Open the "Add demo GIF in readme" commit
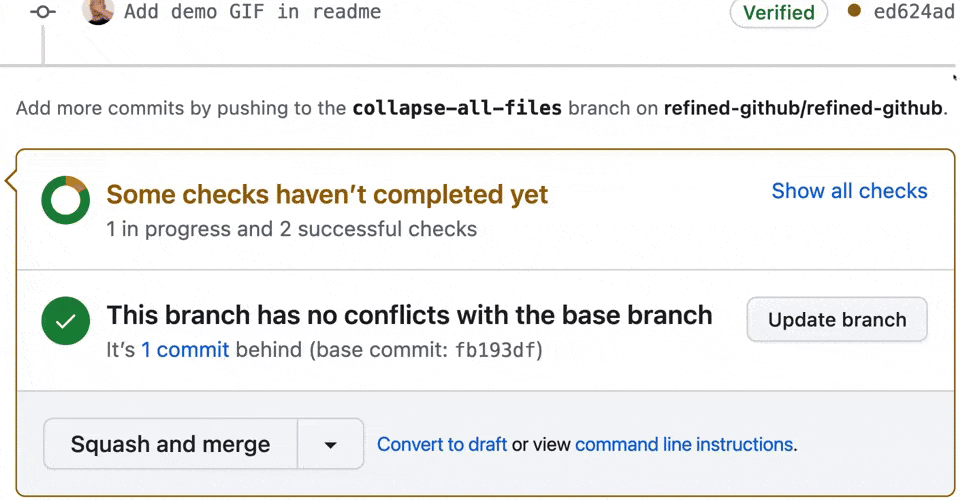The height and width of the screenshot is (500, 960). 252,11
